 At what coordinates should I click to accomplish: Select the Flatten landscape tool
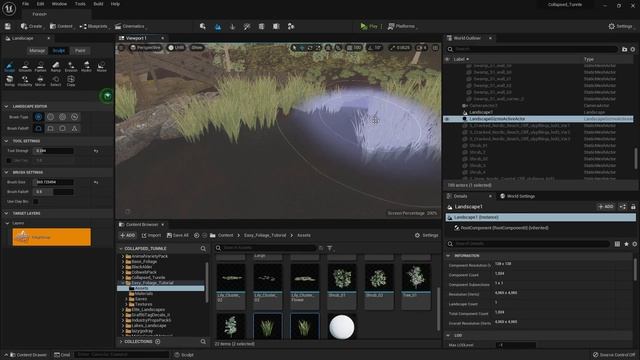(40, 67)
